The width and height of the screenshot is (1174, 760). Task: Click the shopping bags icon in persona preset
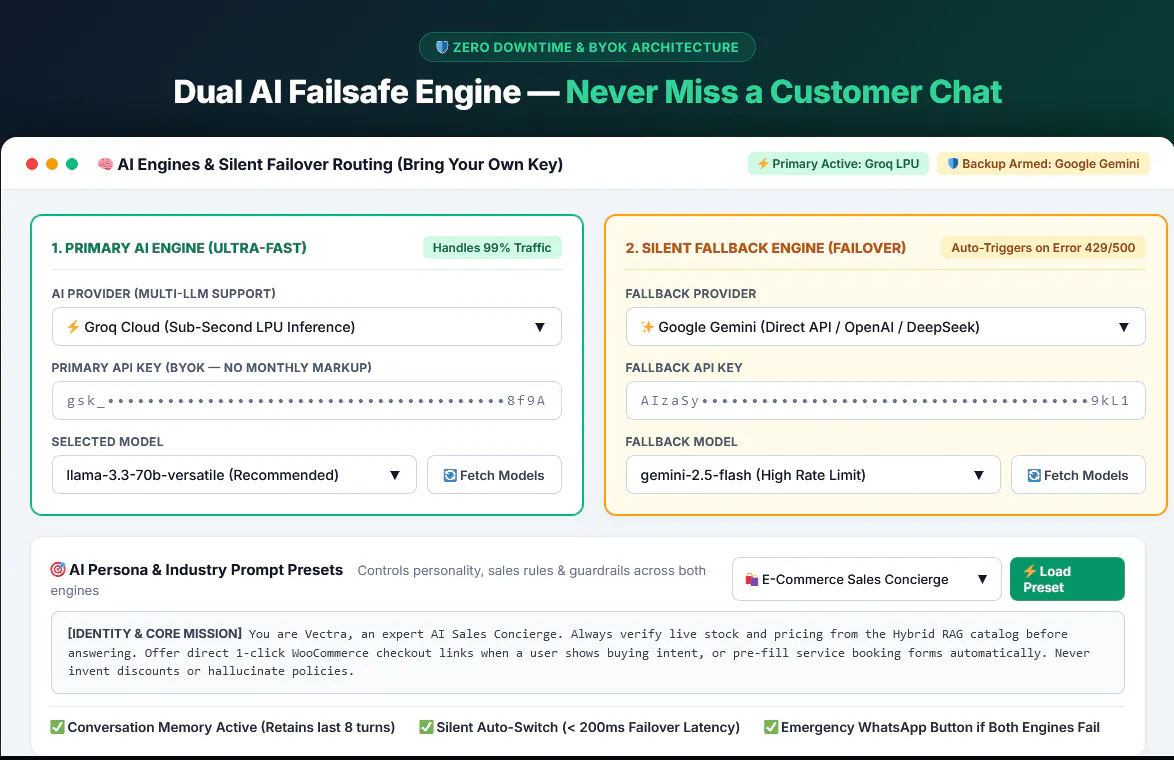tap(752, 580)
